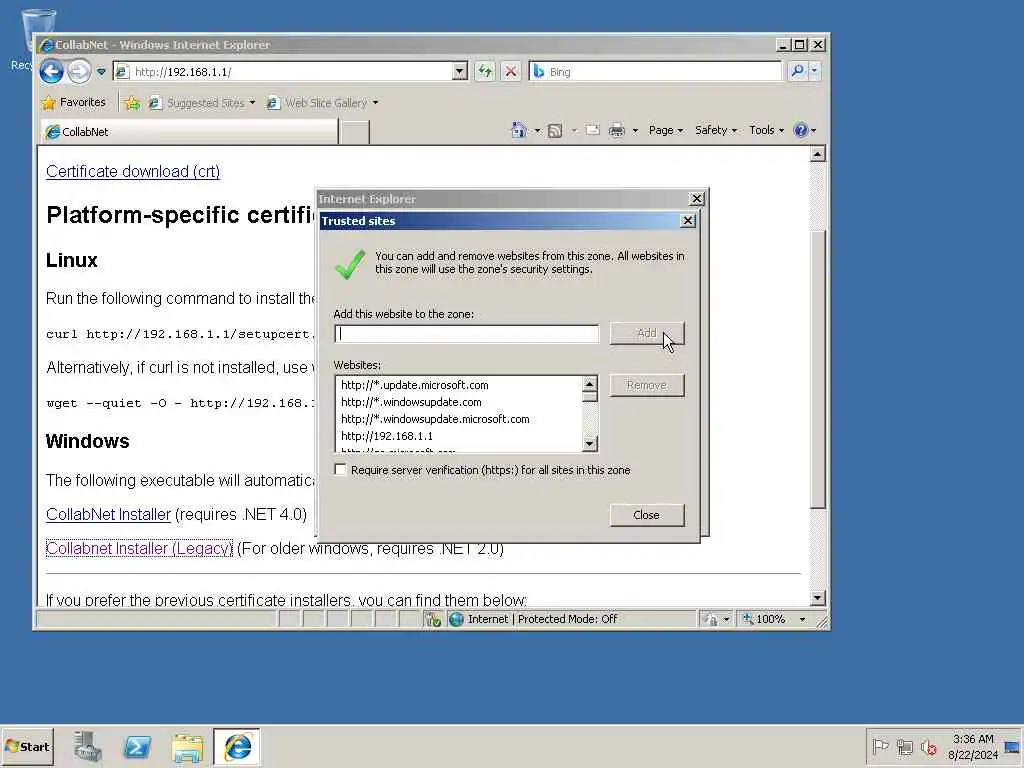Click the Home page icon
Image resolution: width=1024 pixels, height=768 pixels.
519,131
